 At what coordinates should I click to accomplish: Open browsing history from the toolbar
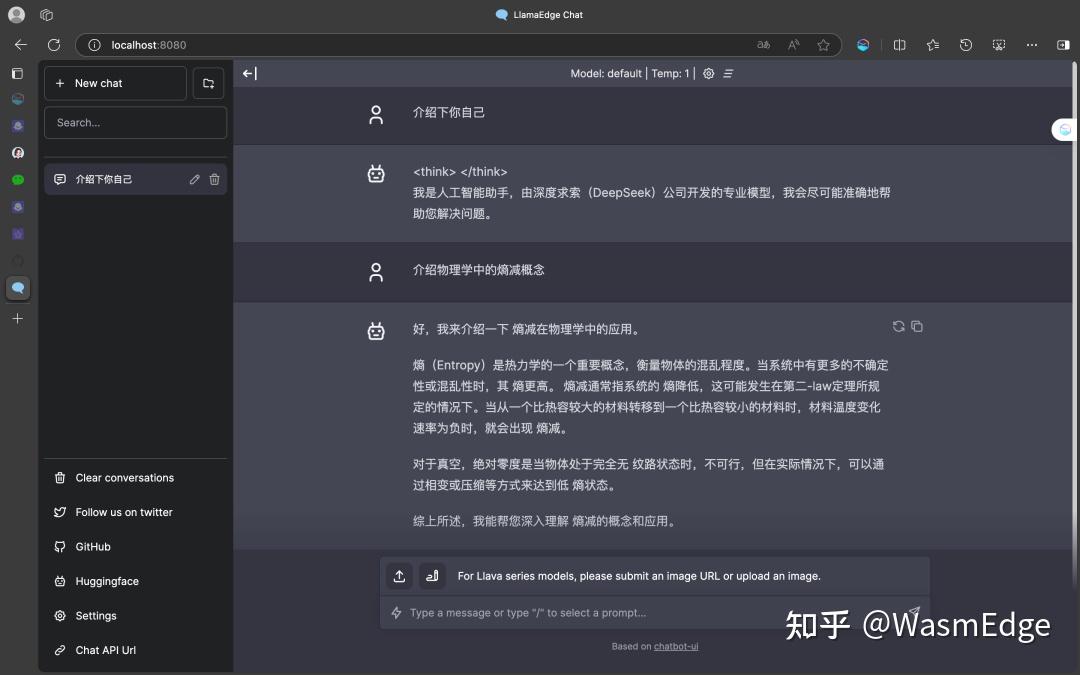pyautogui.click(x=965, y=45)
